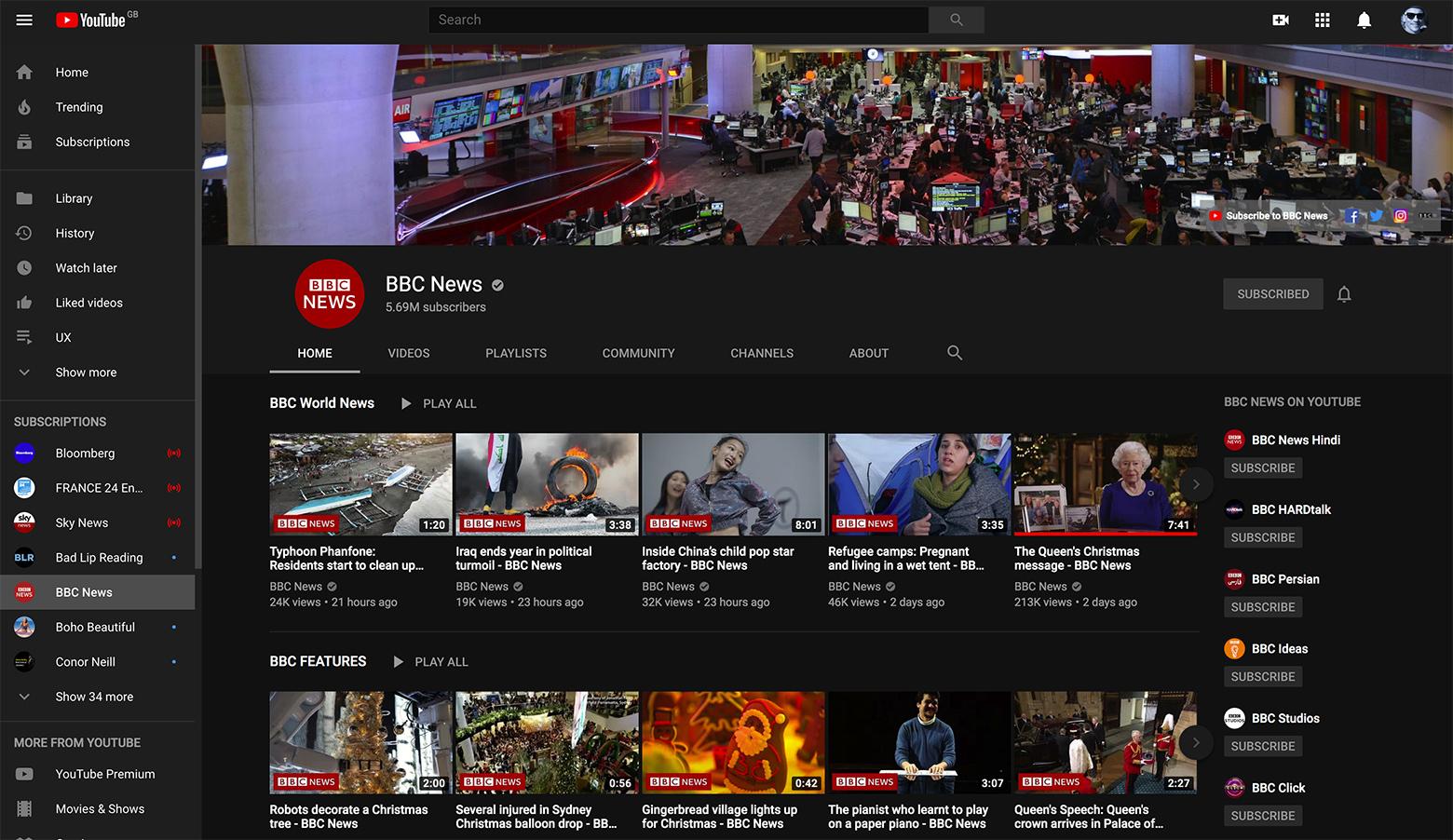Open the Queen's Christmas message thumbnail
The height and width of the screenshot is (840, 1453).
(1106, 484)
